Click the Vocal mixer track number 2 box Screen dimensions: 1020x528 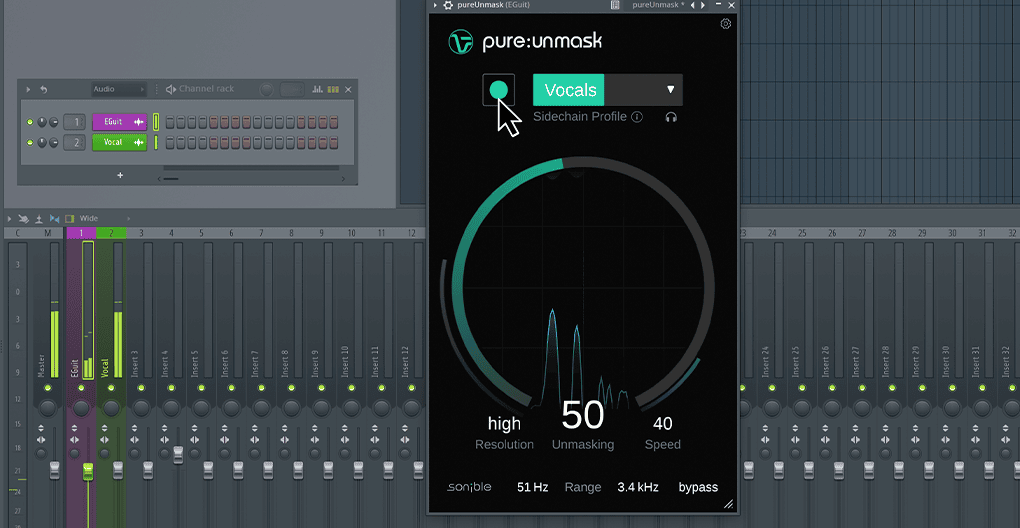75,142
